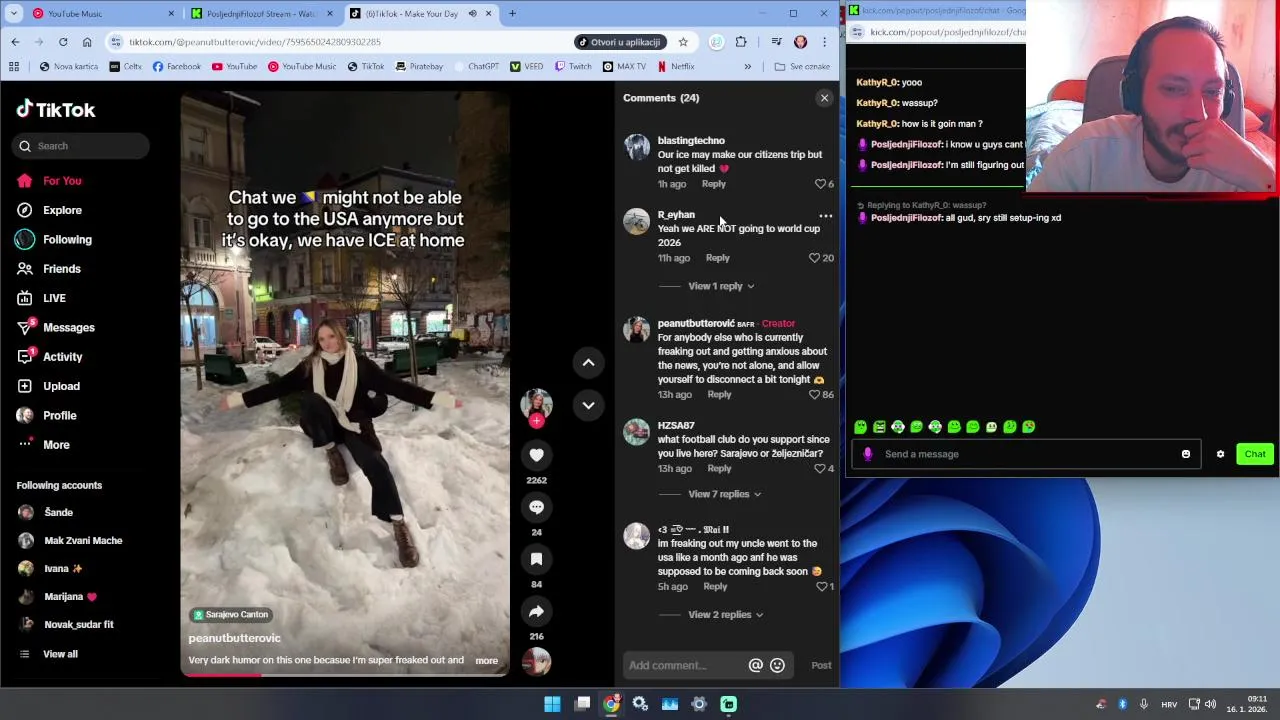
Task: Like peanutbutterović's creator comment
Action: 814,395
